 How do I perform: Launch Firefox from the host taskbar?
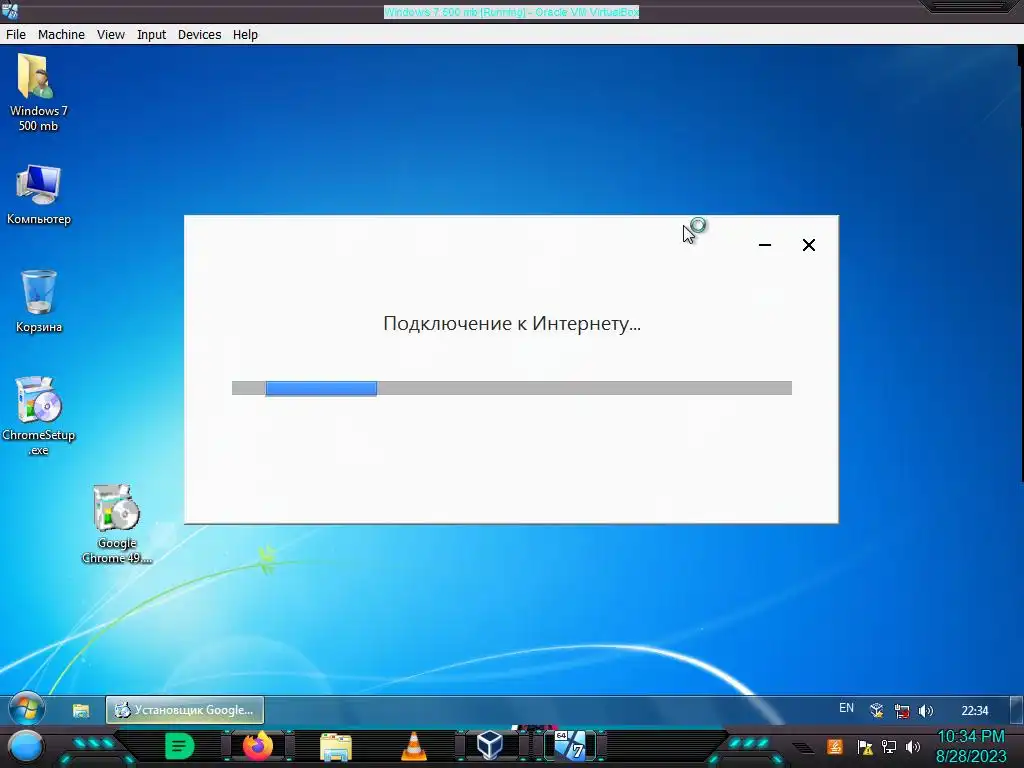[x=257, y=746]
